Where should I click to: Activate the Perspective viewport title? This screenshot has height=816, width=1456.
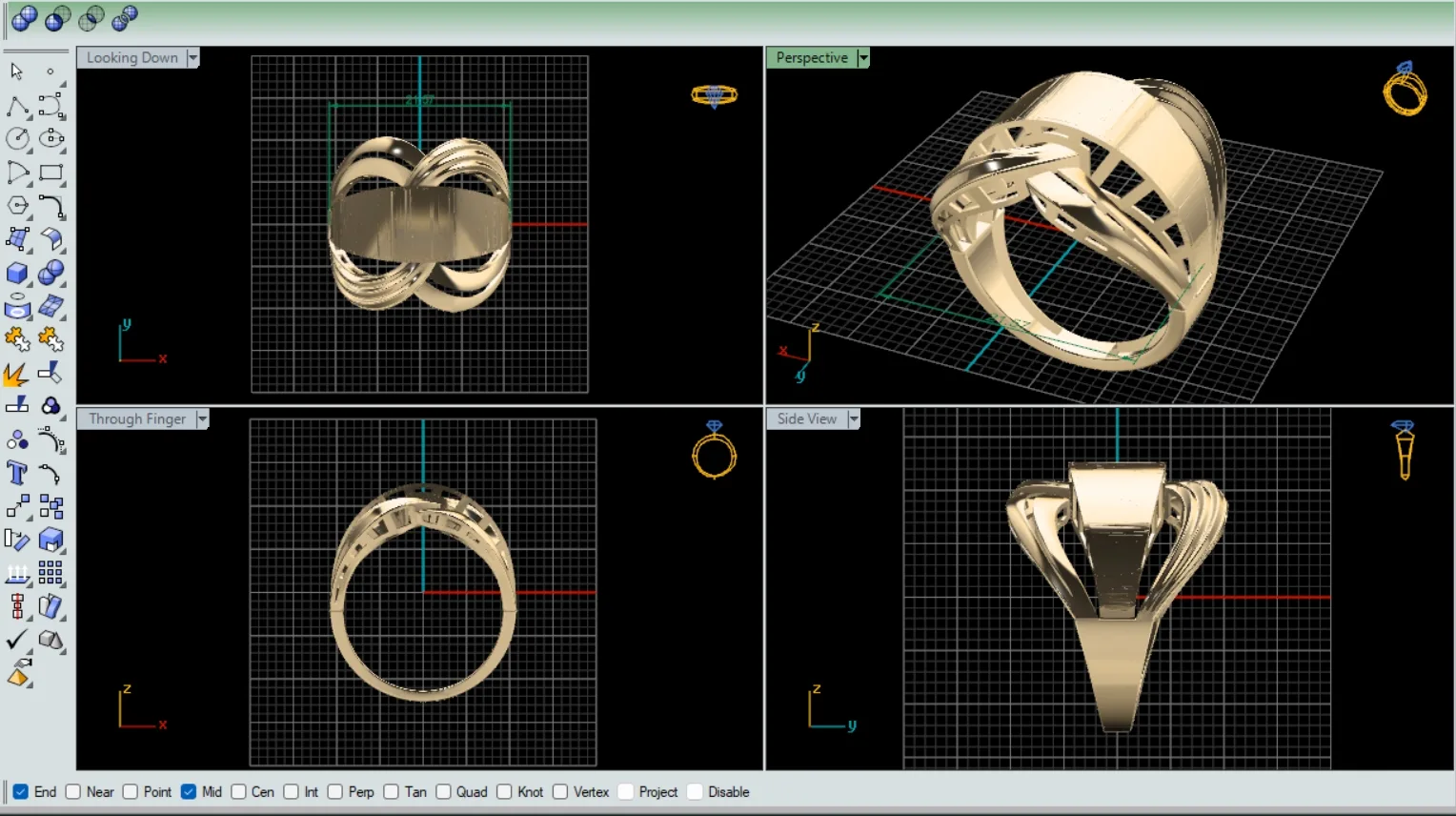point(812,58)
